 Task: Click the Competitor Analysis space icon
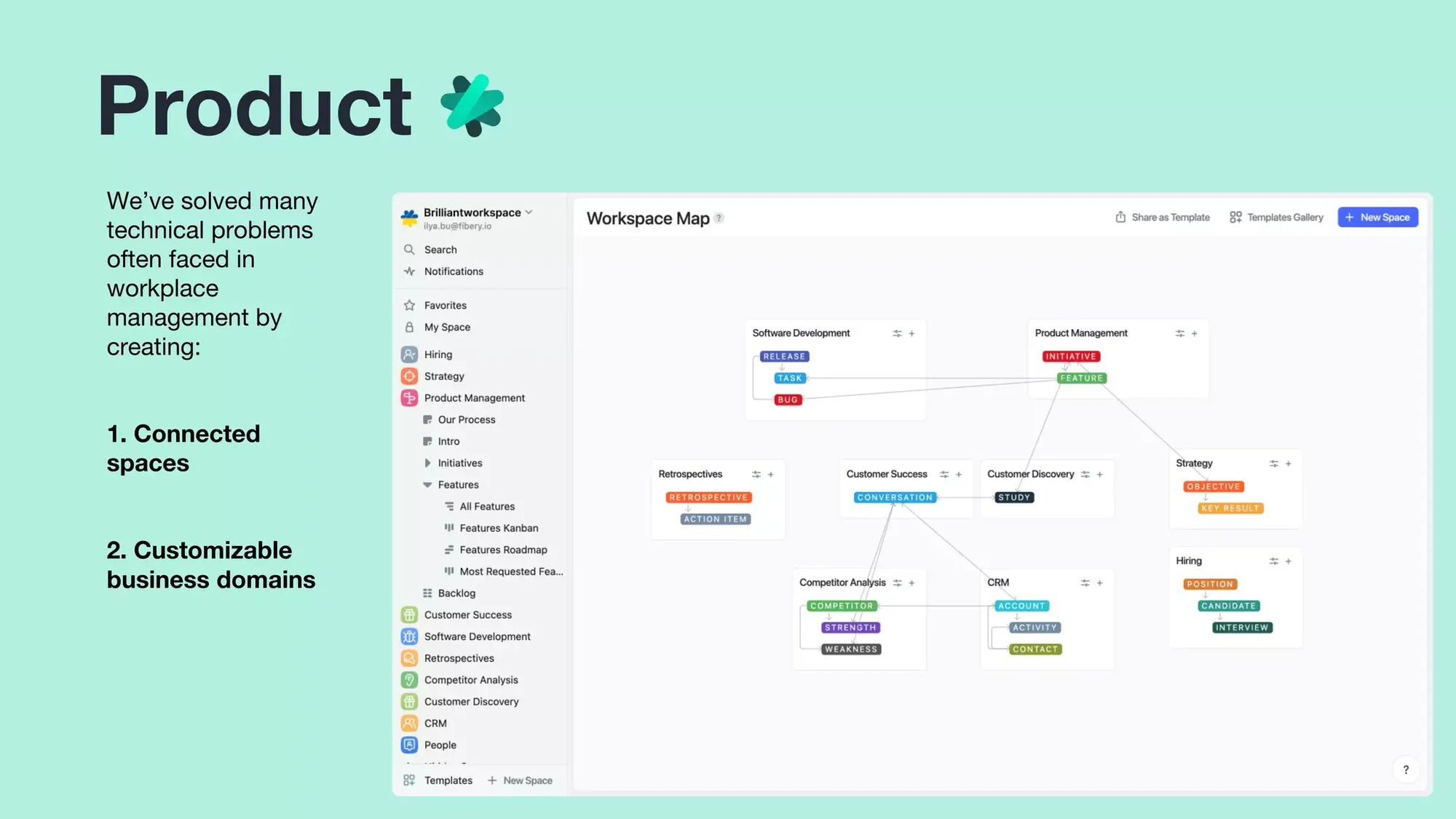click(x=409, y=680)
